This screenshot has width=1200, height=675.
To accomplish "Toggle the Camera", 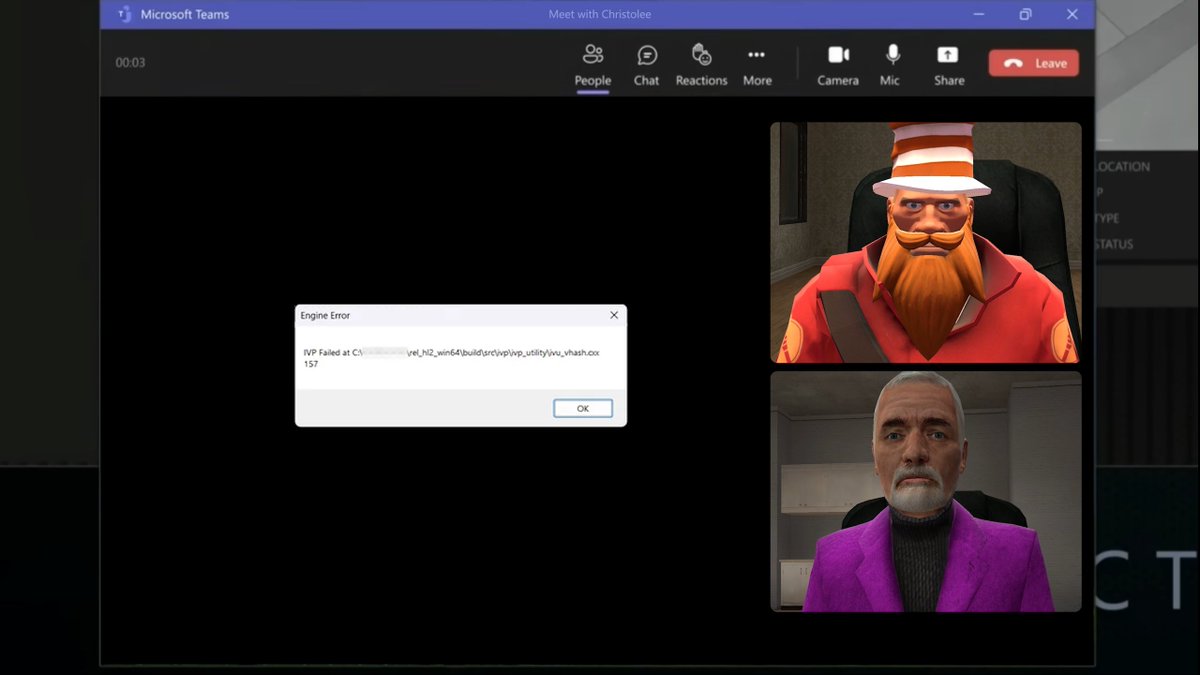I will 838,66.
